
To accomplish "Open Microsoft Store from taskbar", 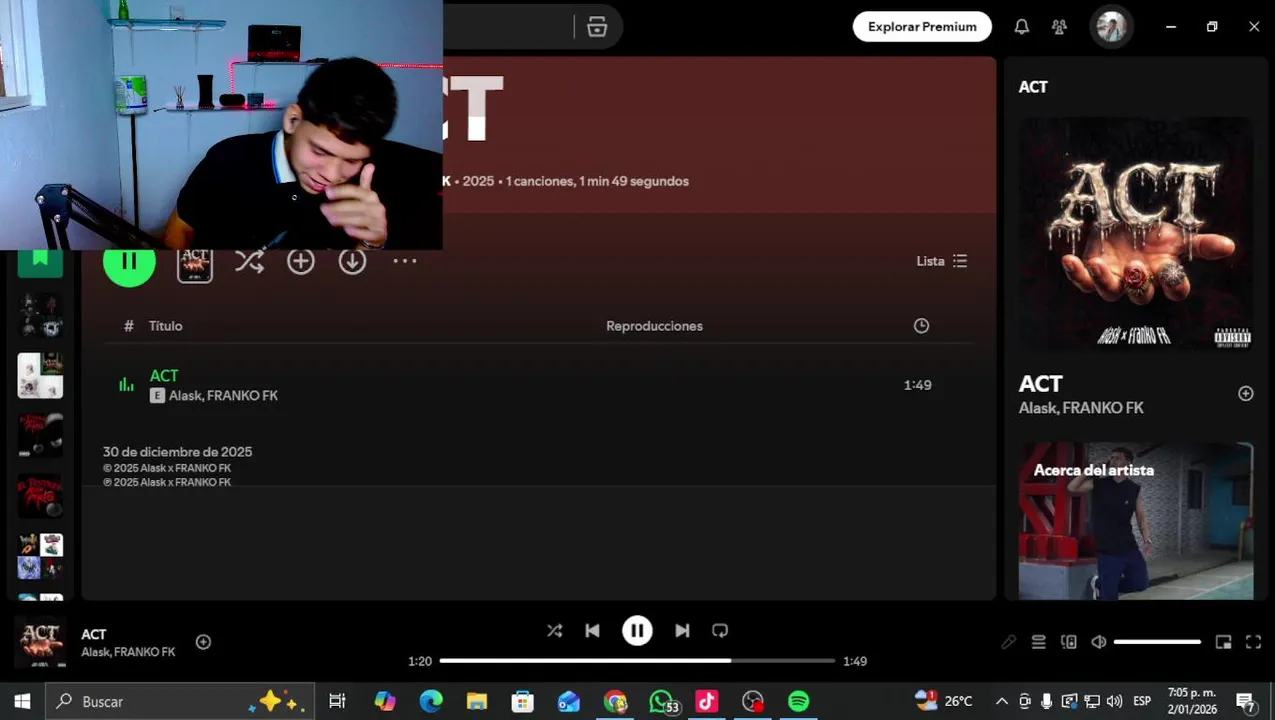I will pos(523,702).
